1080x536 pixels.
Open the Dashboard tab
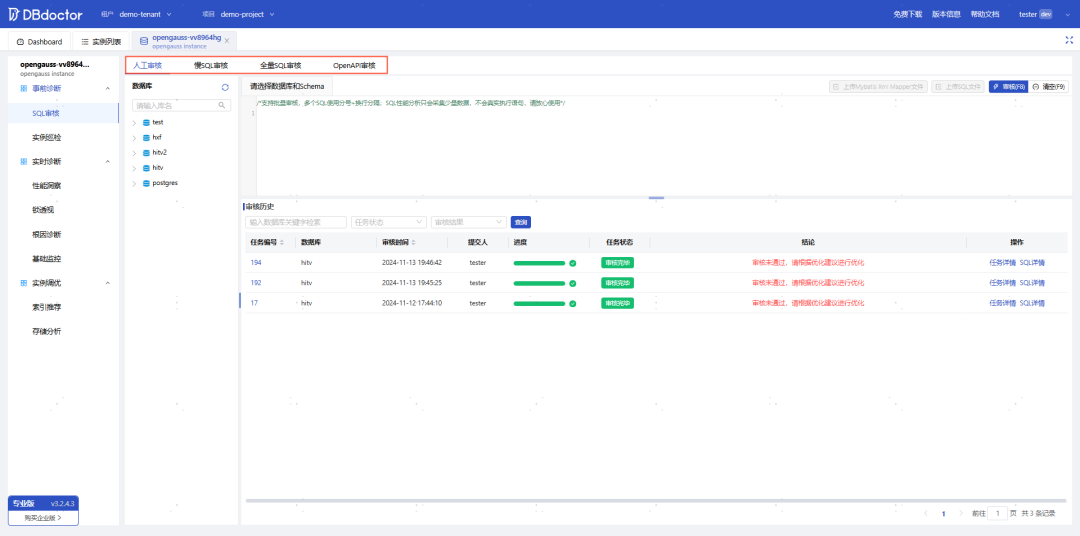(x=39, y=41)
